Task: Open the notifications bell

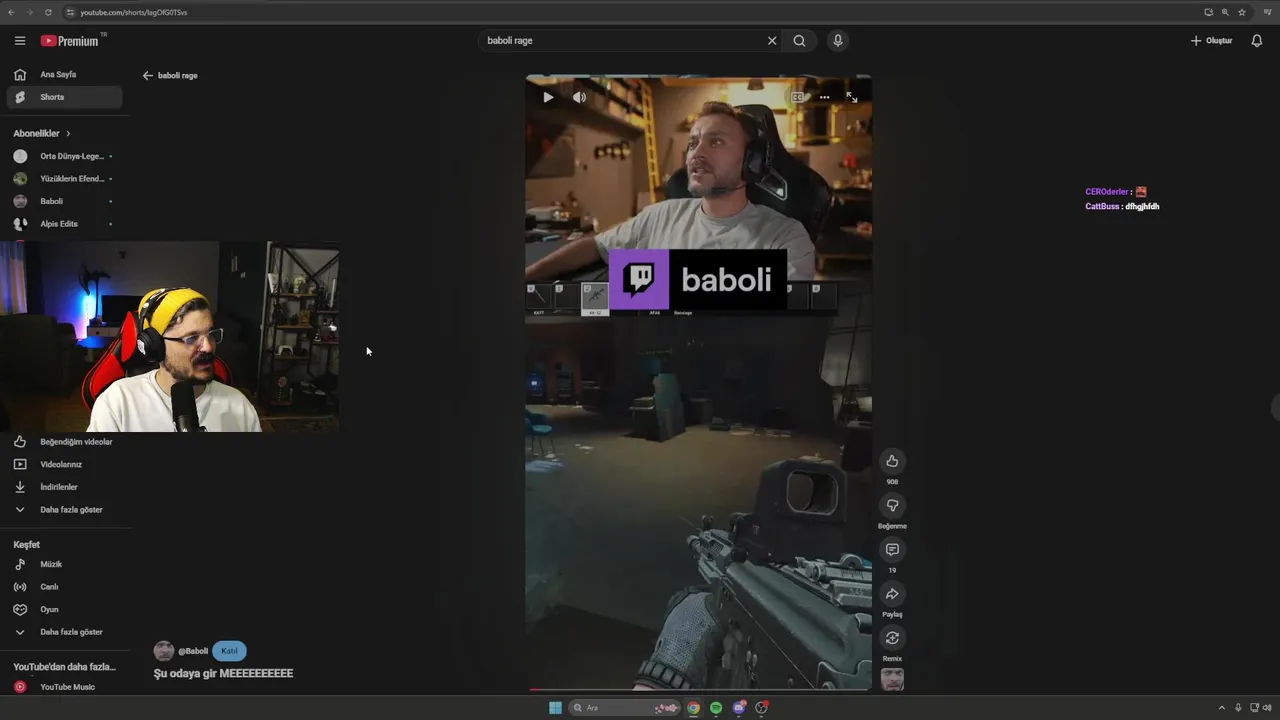Action: click(1257, 41)
